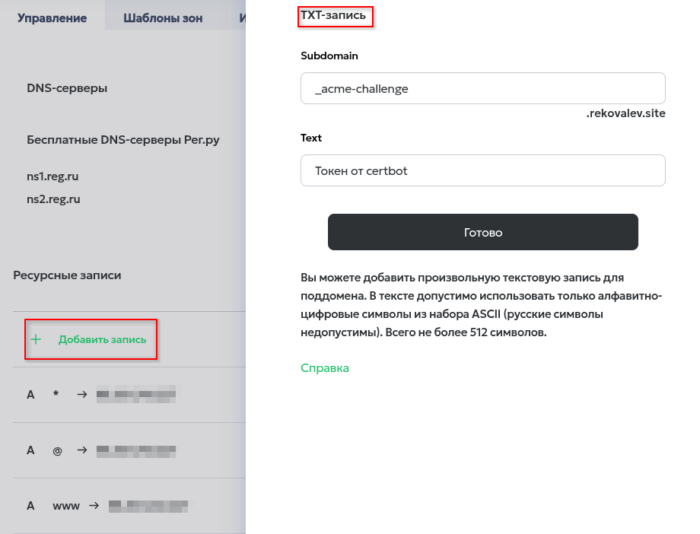The image size is (700, 534).
Task: Click the arrow icon in the www record row
Action: point(92,506)
